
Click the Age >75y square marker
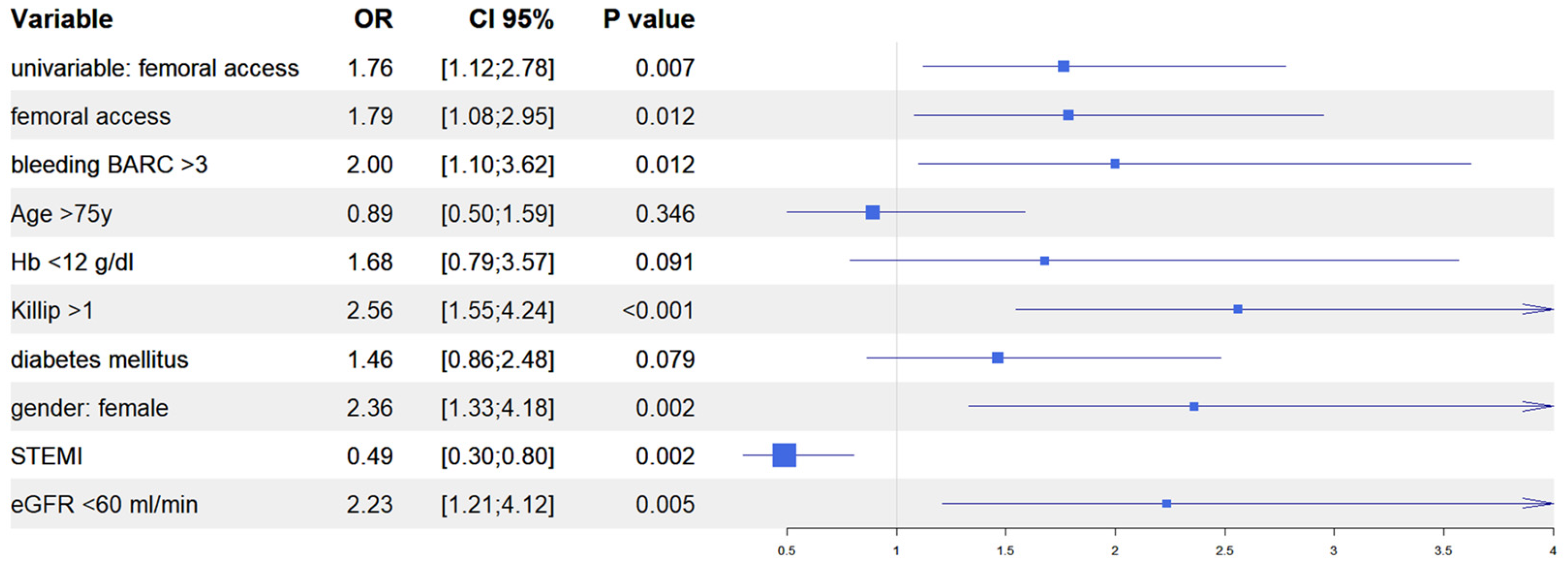coord(872,212)
